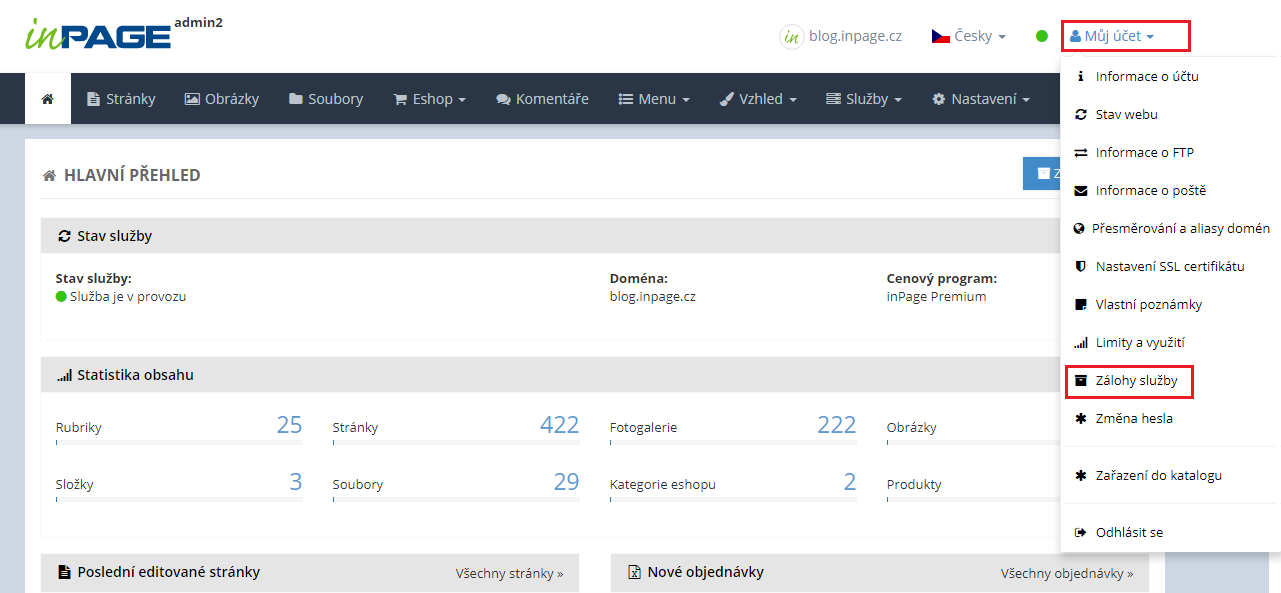The image size is (1281, 593).
Task: Open the Soubory file manager
Action: (326, 99)
